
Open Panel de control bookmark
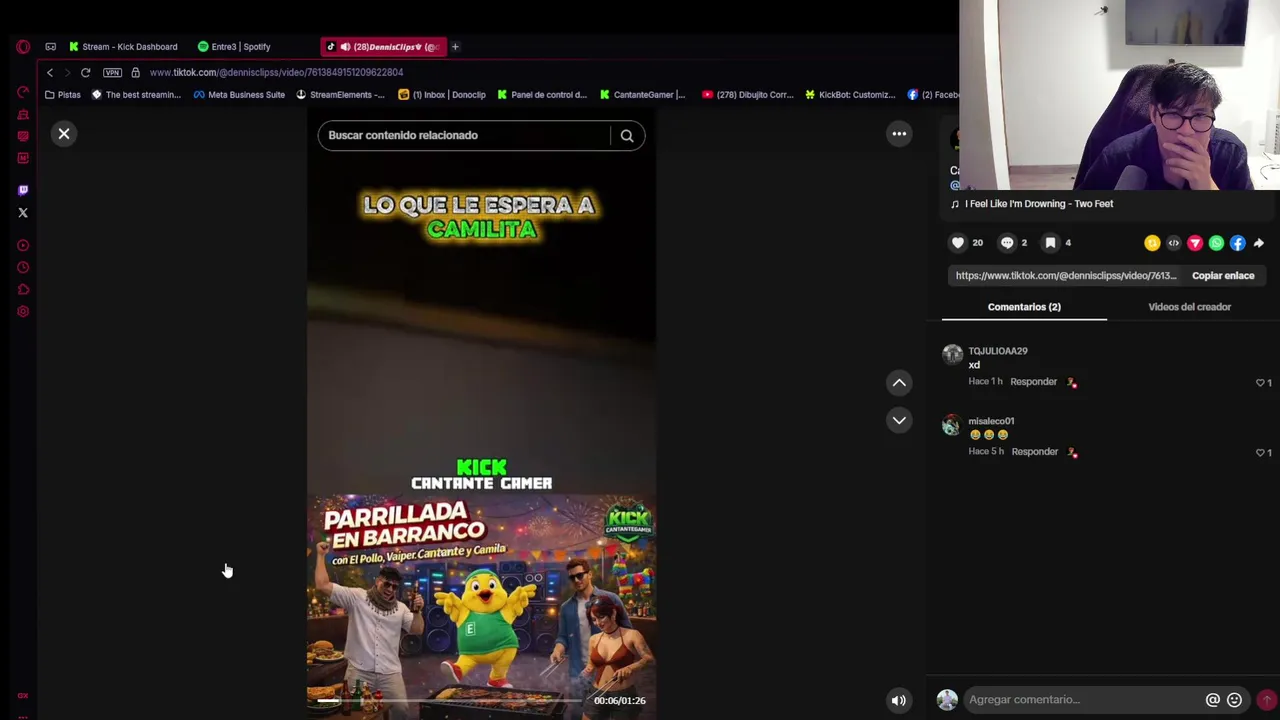coord(542,95)
